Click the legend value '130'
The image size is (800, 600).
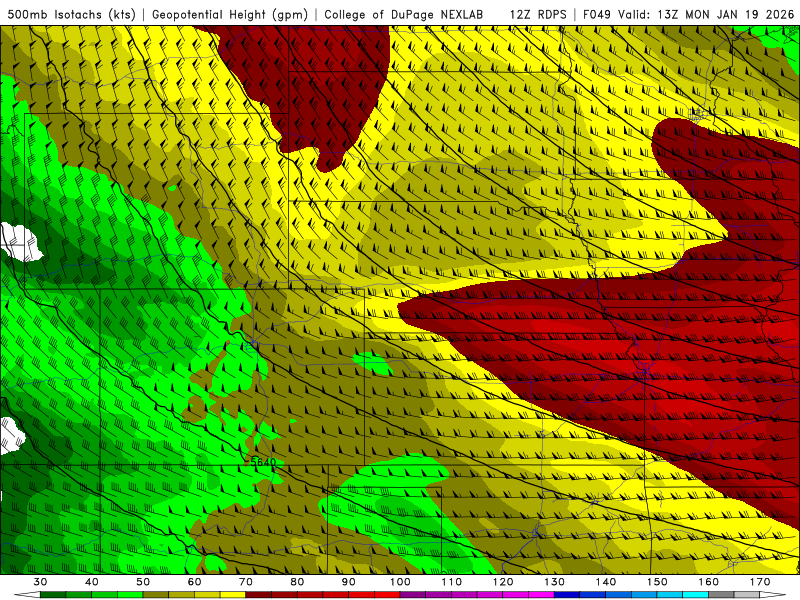555,582
